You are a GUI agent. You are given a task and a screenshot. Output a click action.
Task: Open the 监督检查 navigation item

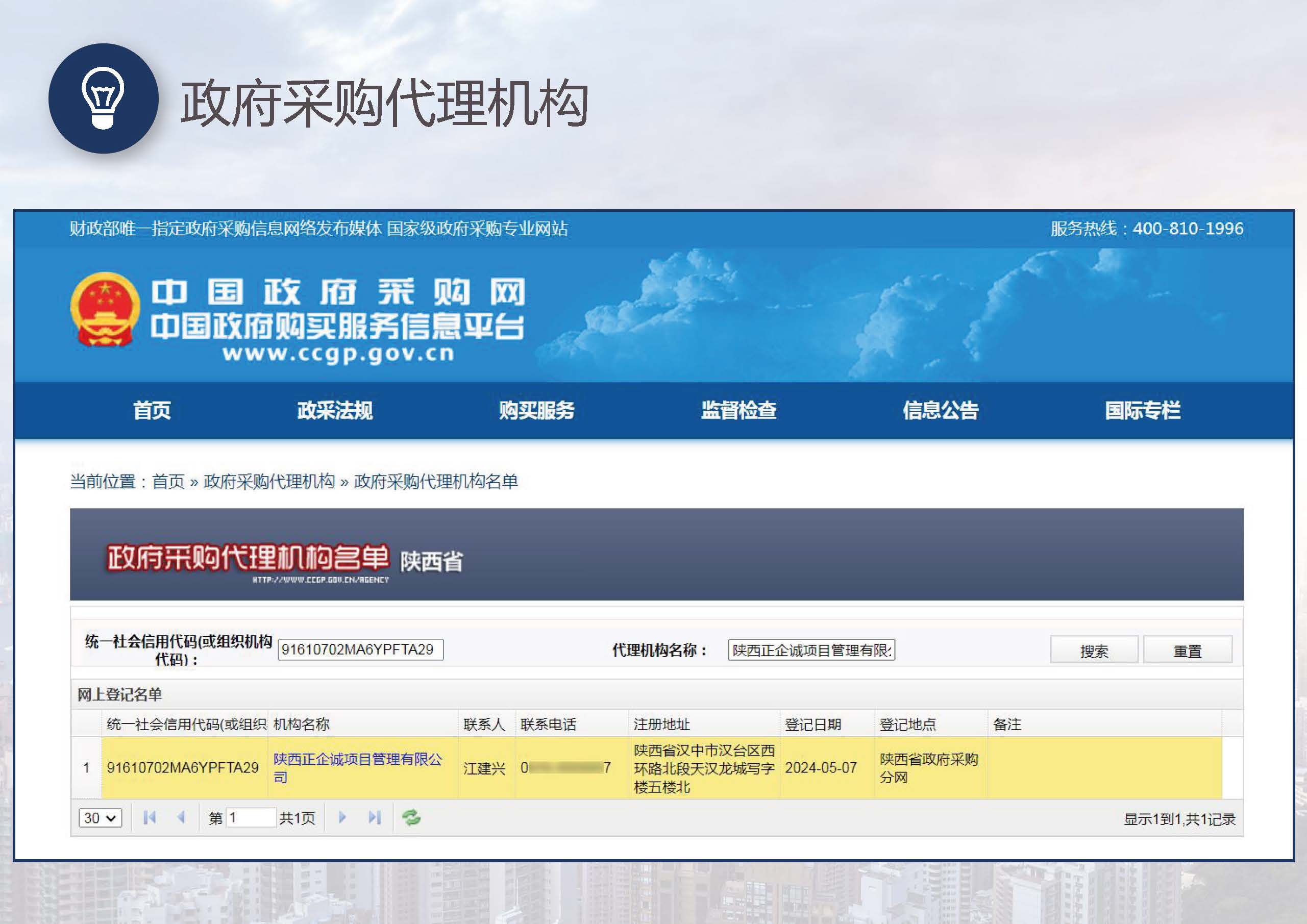[x=738, y=410]
